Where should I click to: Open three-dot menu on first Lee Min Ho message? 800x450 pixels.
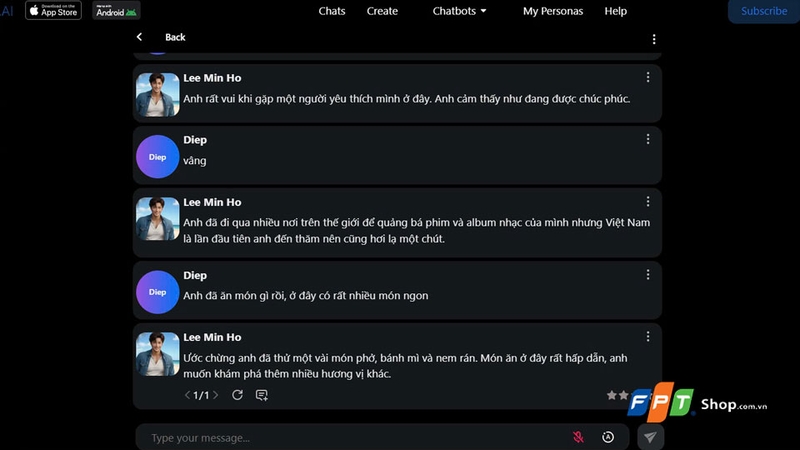point(648,77)
